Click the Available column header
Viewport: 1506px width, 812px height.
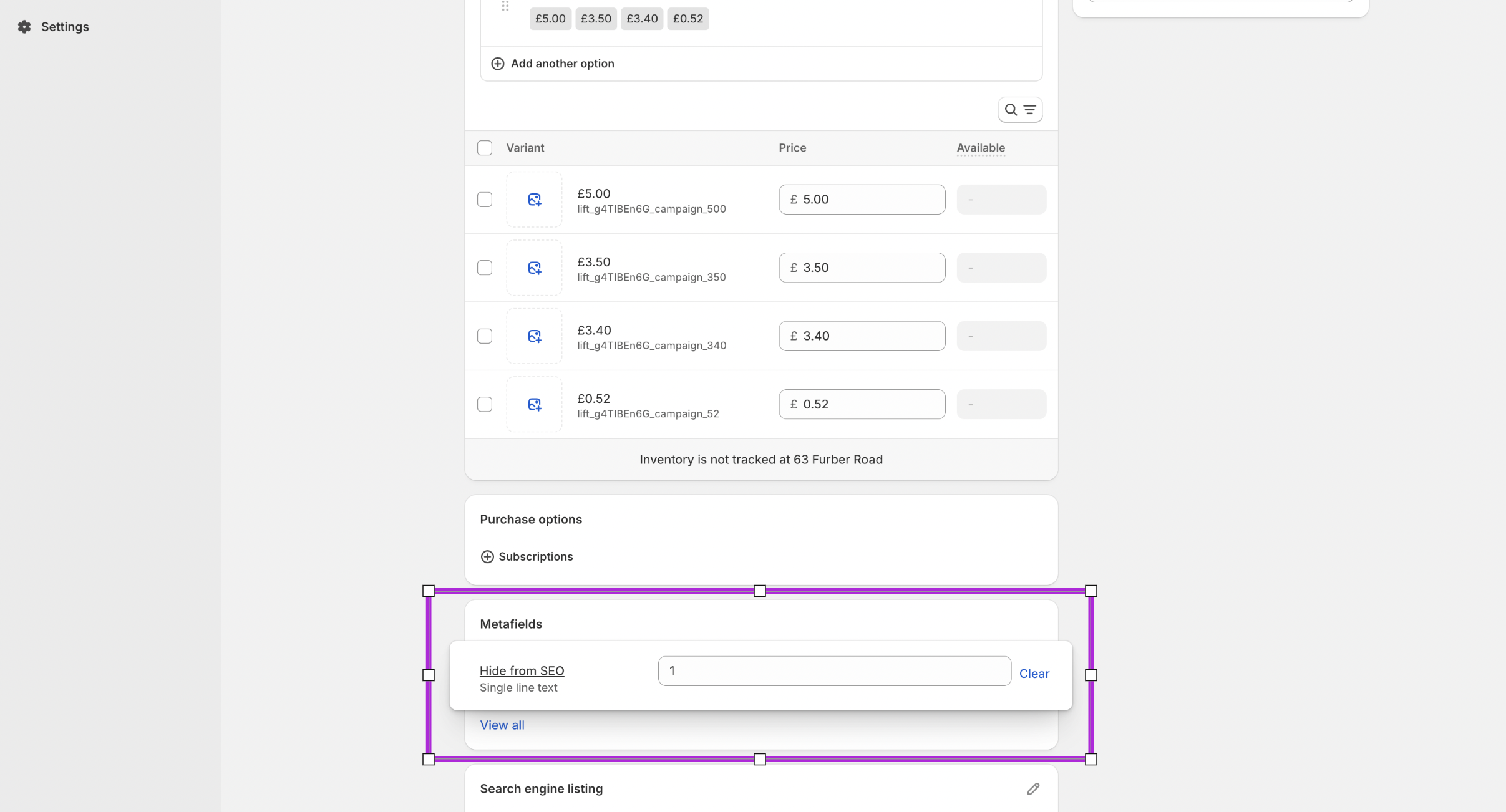coord(981,148)
